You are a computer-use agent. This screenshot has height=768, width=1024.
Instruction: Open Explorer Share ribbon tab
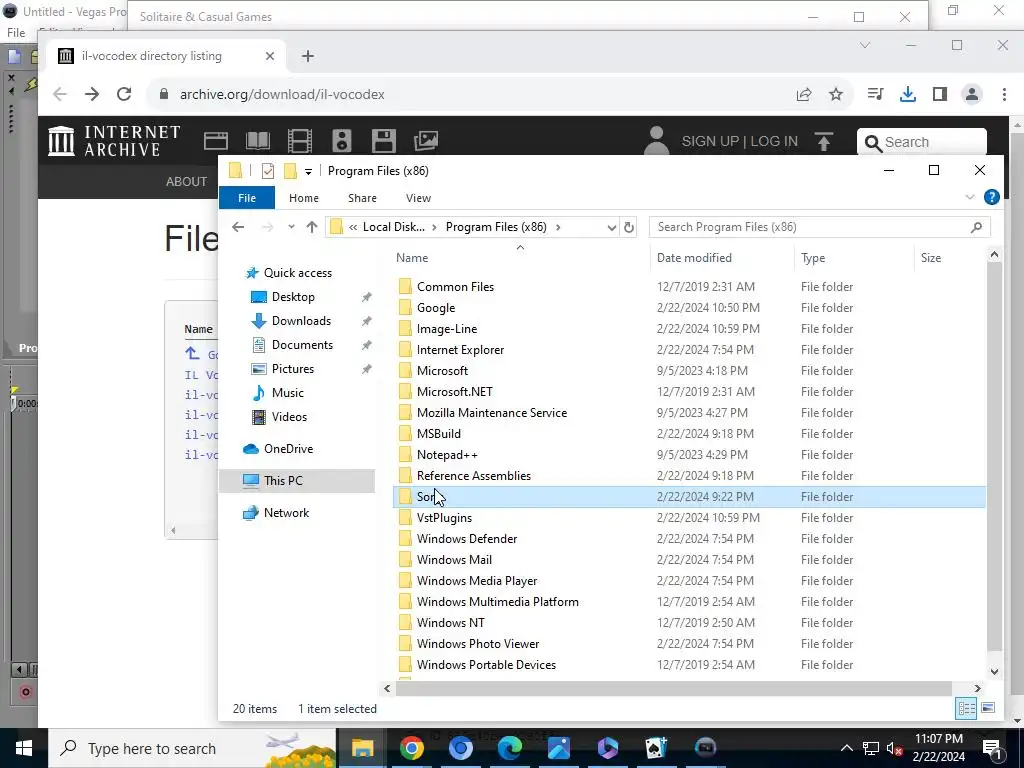tap(362, 198)
